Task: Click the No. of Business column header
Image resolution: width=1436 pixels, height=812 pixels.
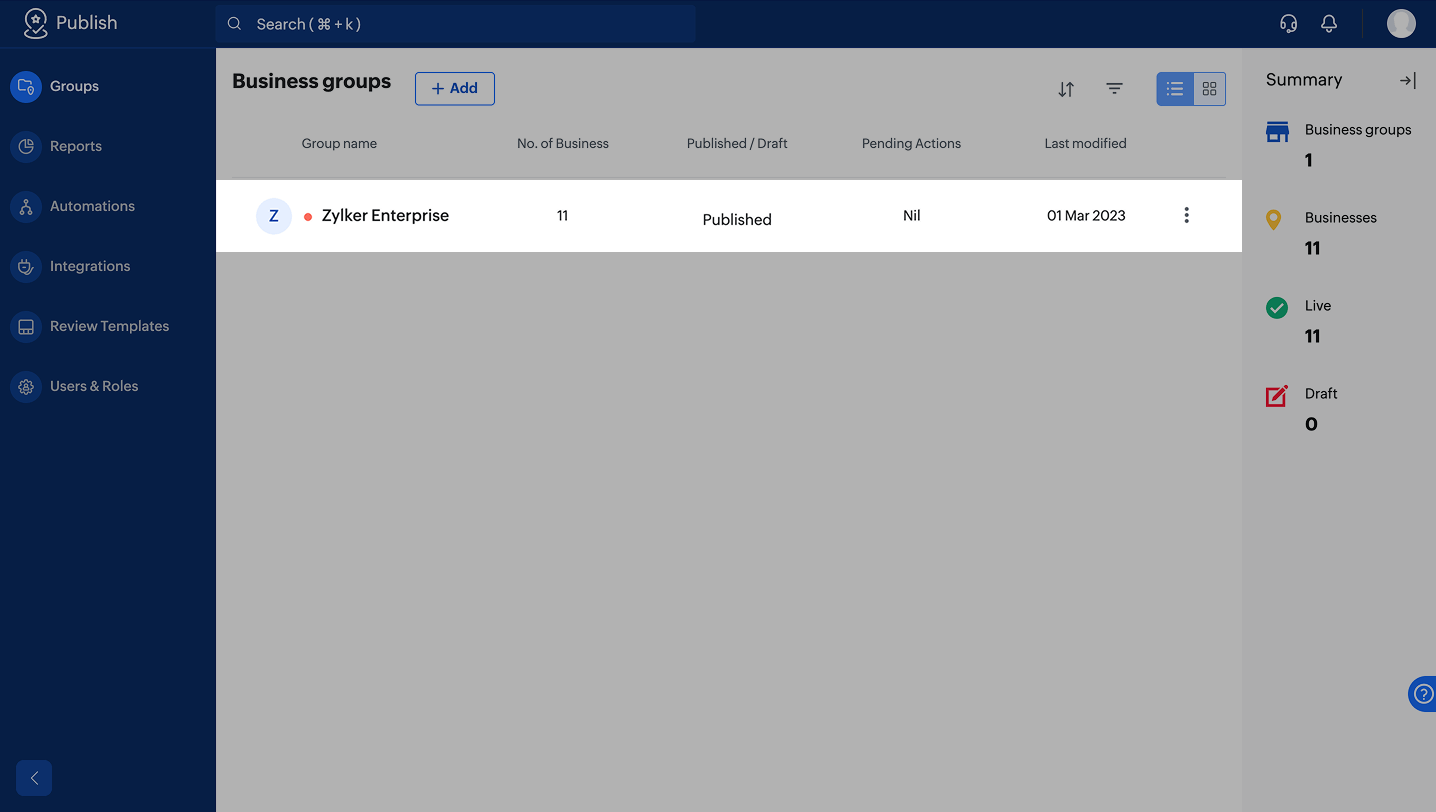Action: pyautogui.click(x=563, y=144)
